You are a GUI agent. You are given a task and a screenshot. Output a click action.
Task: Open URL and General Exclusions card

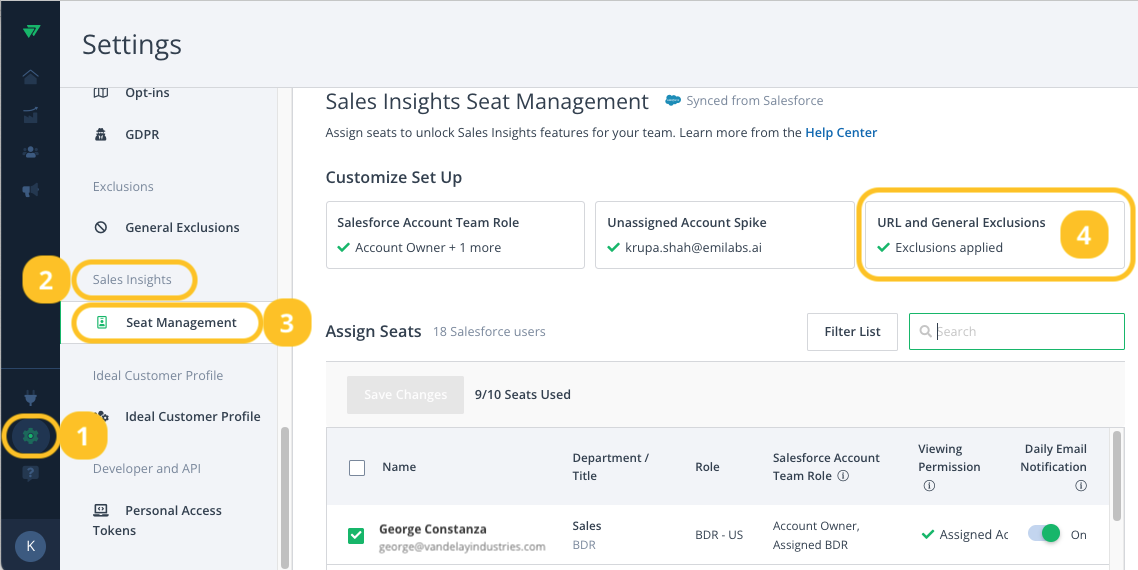click(x=995, y=235)
